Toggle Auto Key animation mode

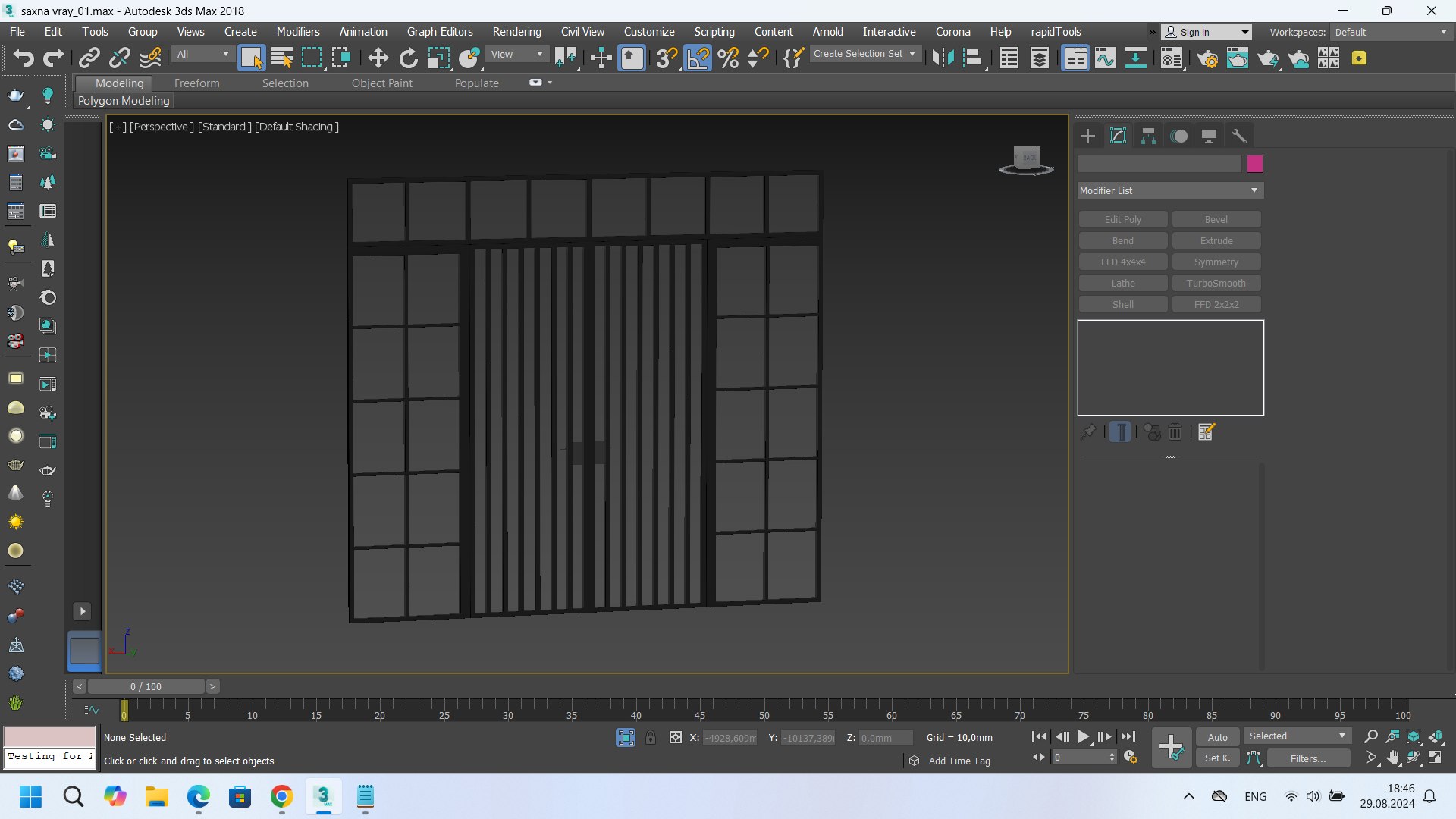pyautogui.click(x=1218, y=737)
